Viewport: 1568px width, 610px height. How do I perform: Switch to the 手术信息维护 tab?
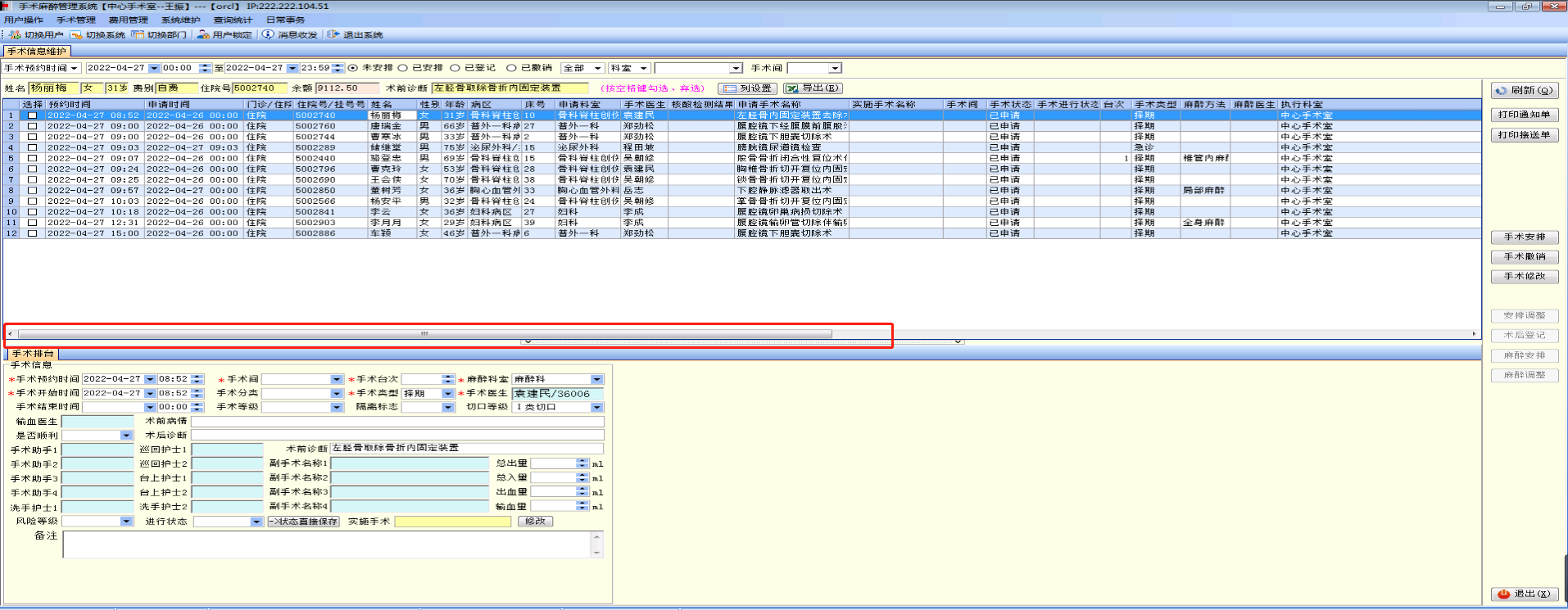click(x=36, y=52)
